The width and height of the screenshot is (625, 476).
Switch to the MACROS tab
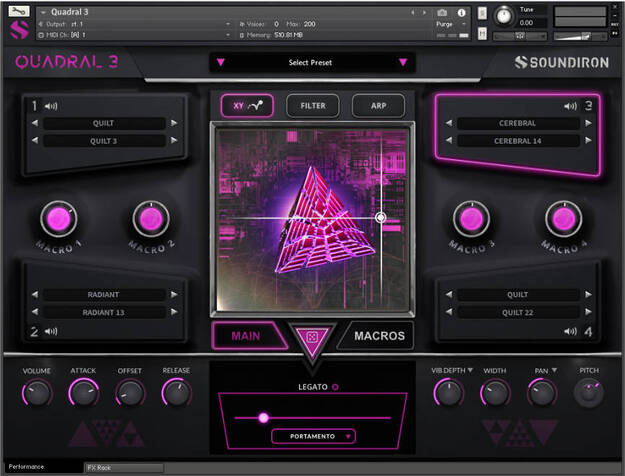pos(379,336)
